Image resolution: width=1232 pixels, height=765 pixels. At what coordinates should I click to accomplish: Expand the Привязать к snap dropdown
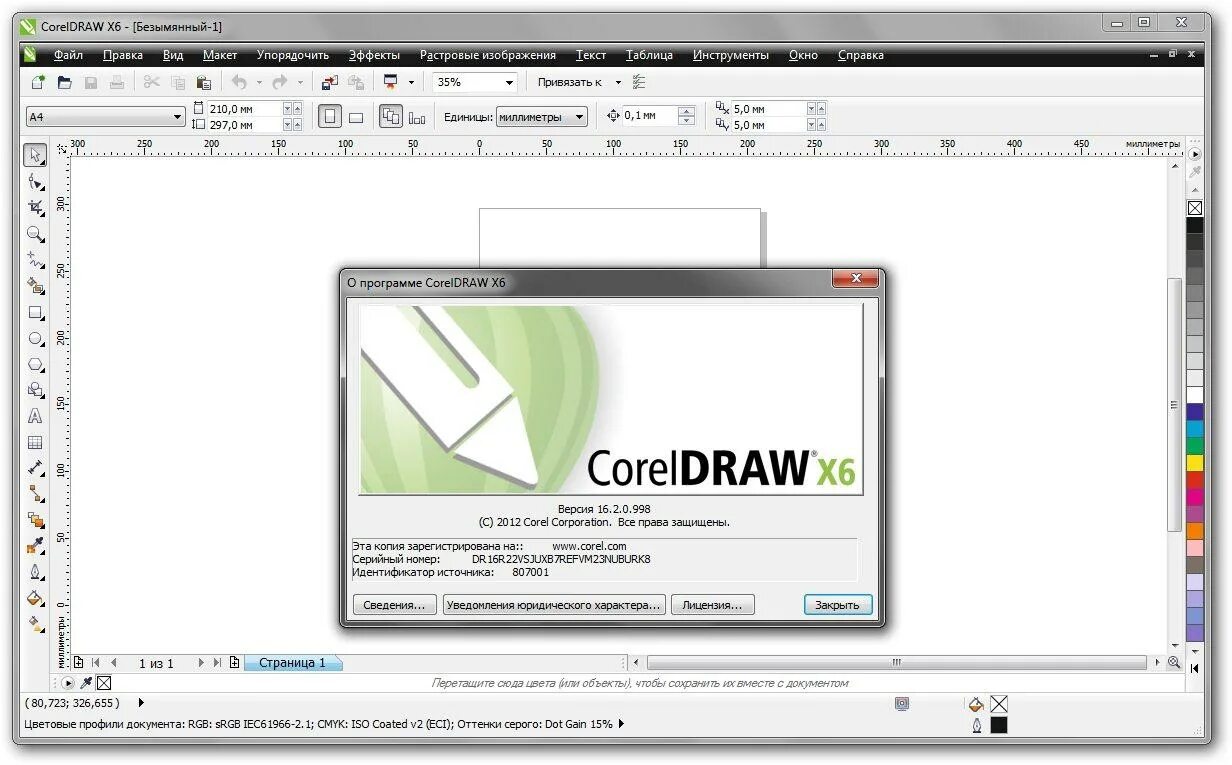618,83
